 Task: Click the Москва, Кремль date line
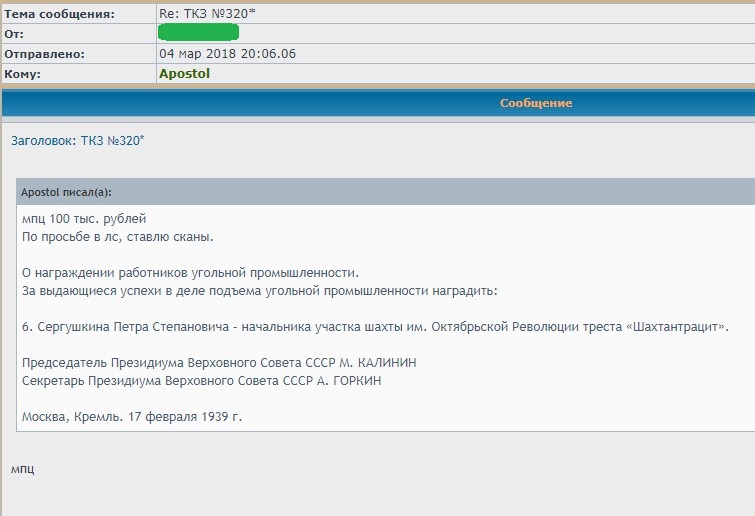pyautogui.click(x=131, y=417)
